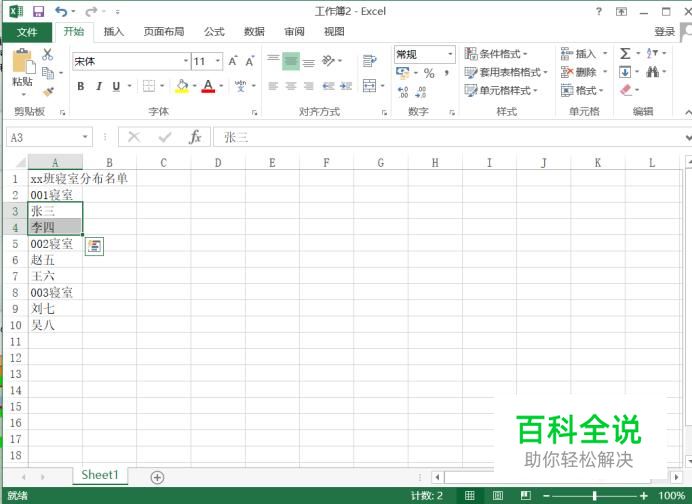Save the workbook with the floppy icon
Screen dimensions: 692x504
pyautogui.click(x=38, y=11)
